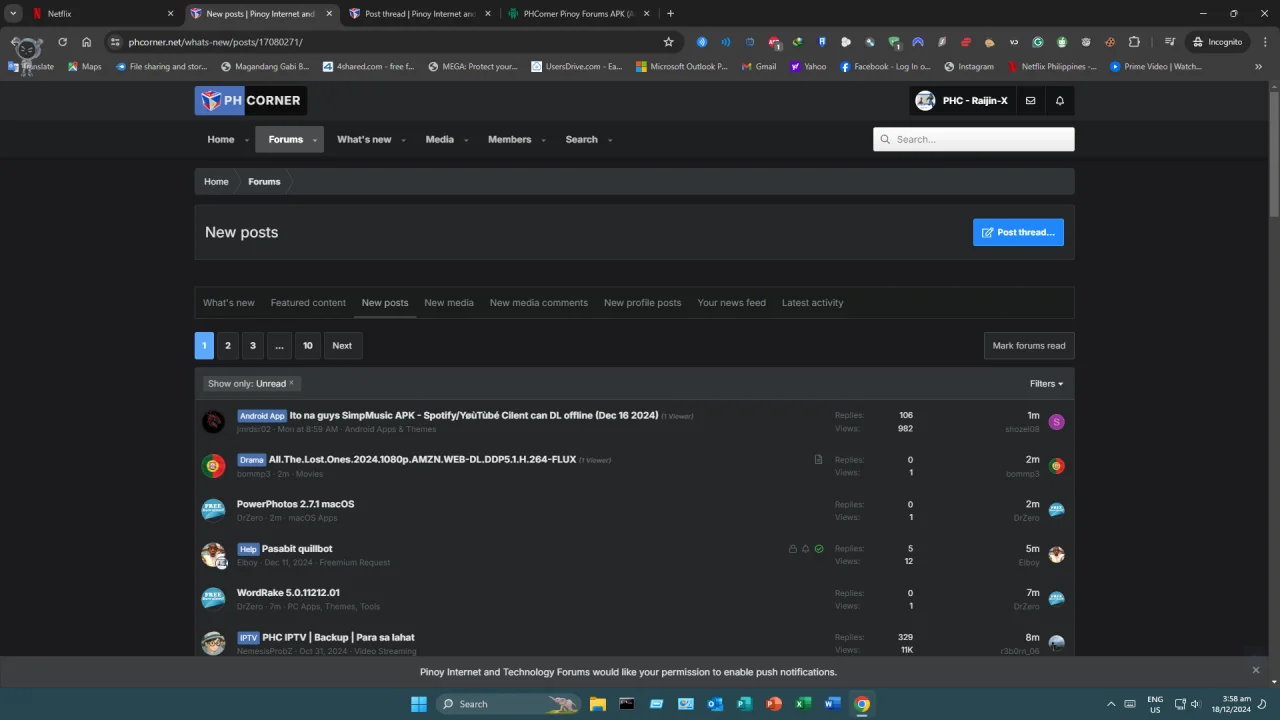The height and width of the screenshot is (720, 1280).
Task: Jump to page 10 of results
Action: tap(308, 346)
